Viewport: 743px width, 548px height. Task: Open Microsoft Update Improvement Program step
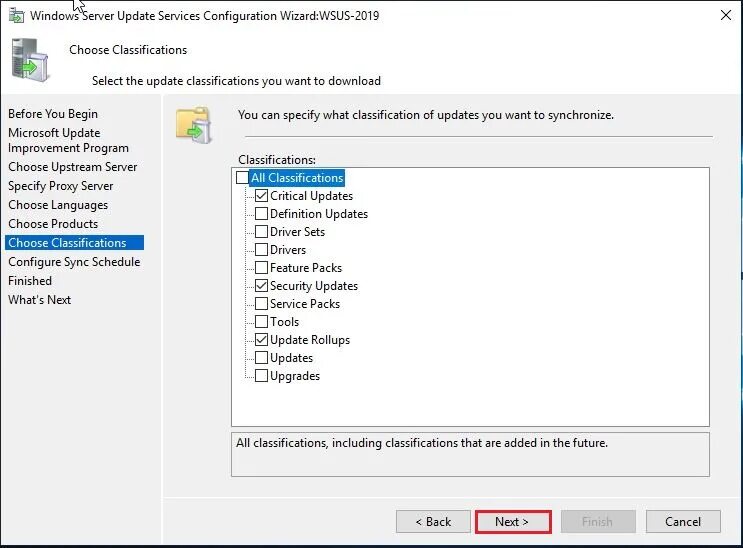pyautogui.click(x=68, y=140)
